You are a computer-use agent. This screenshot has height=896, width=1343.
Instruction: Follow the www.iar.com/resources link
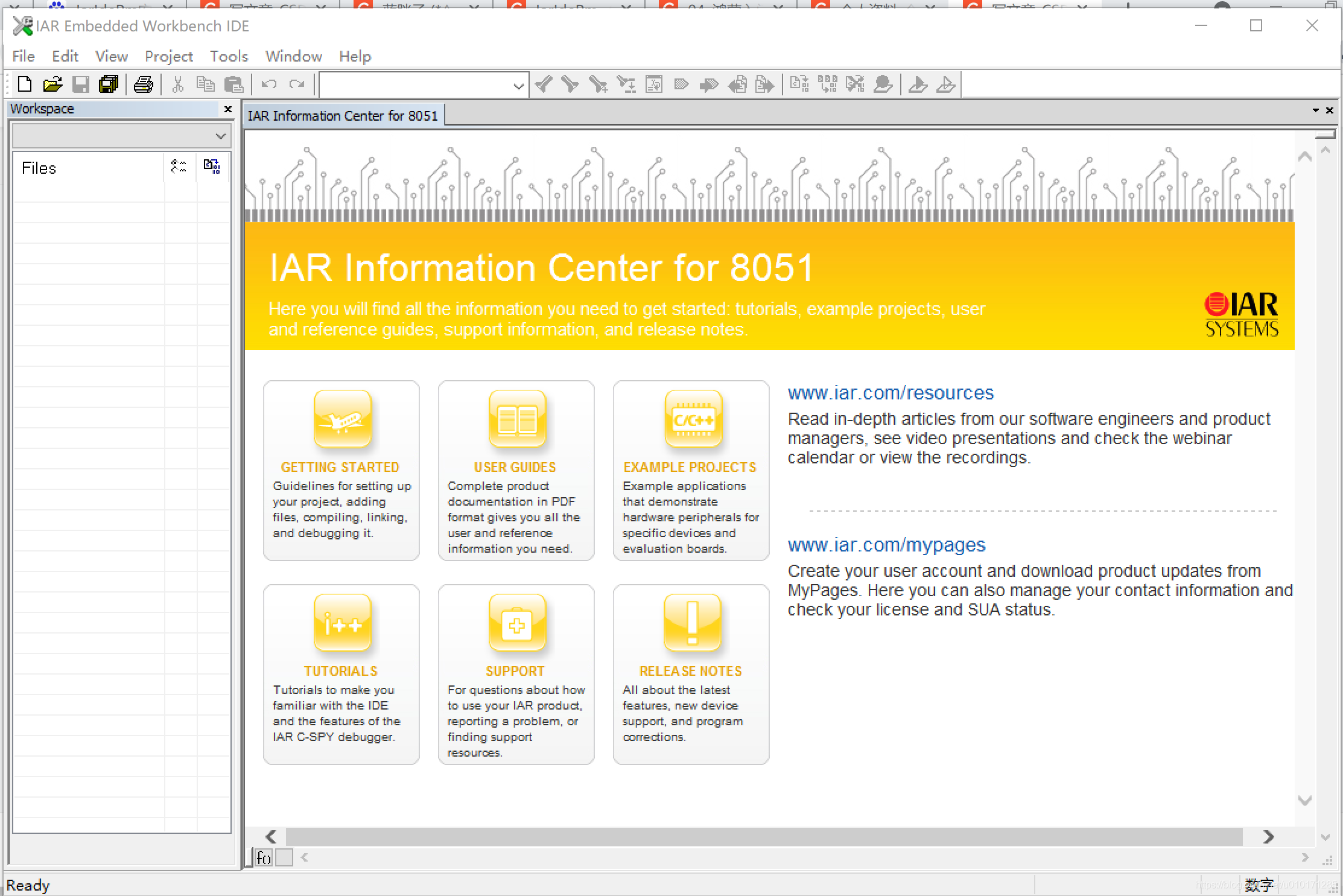pos(891,393)
